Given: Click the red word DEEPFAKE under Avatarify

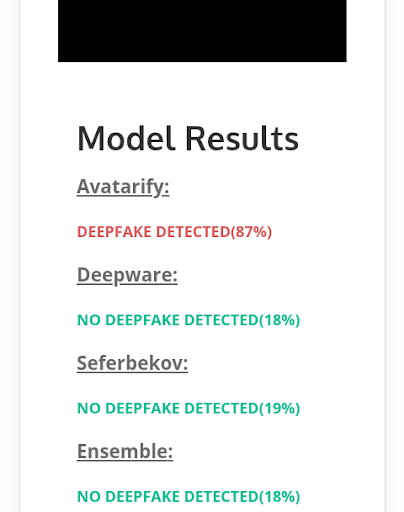Looking at the screenshot, I should [114, 232].
